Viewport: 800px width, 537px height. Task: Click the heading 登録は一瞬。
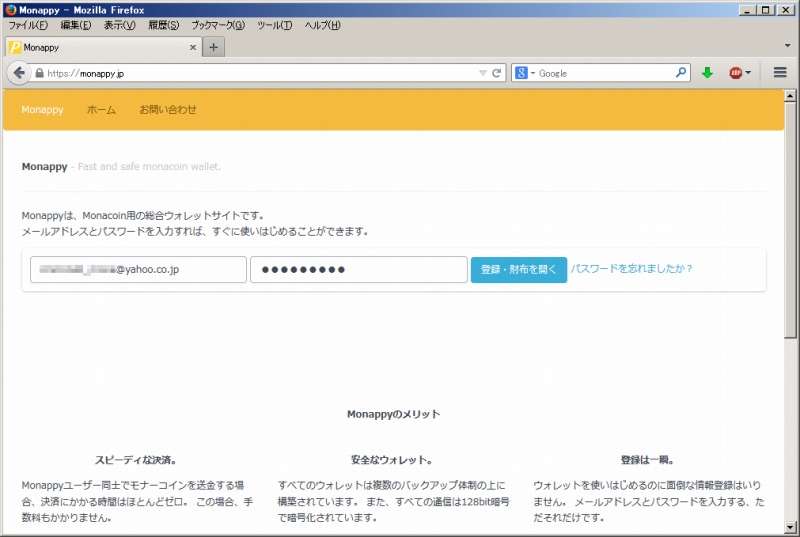tap(647, 460)
